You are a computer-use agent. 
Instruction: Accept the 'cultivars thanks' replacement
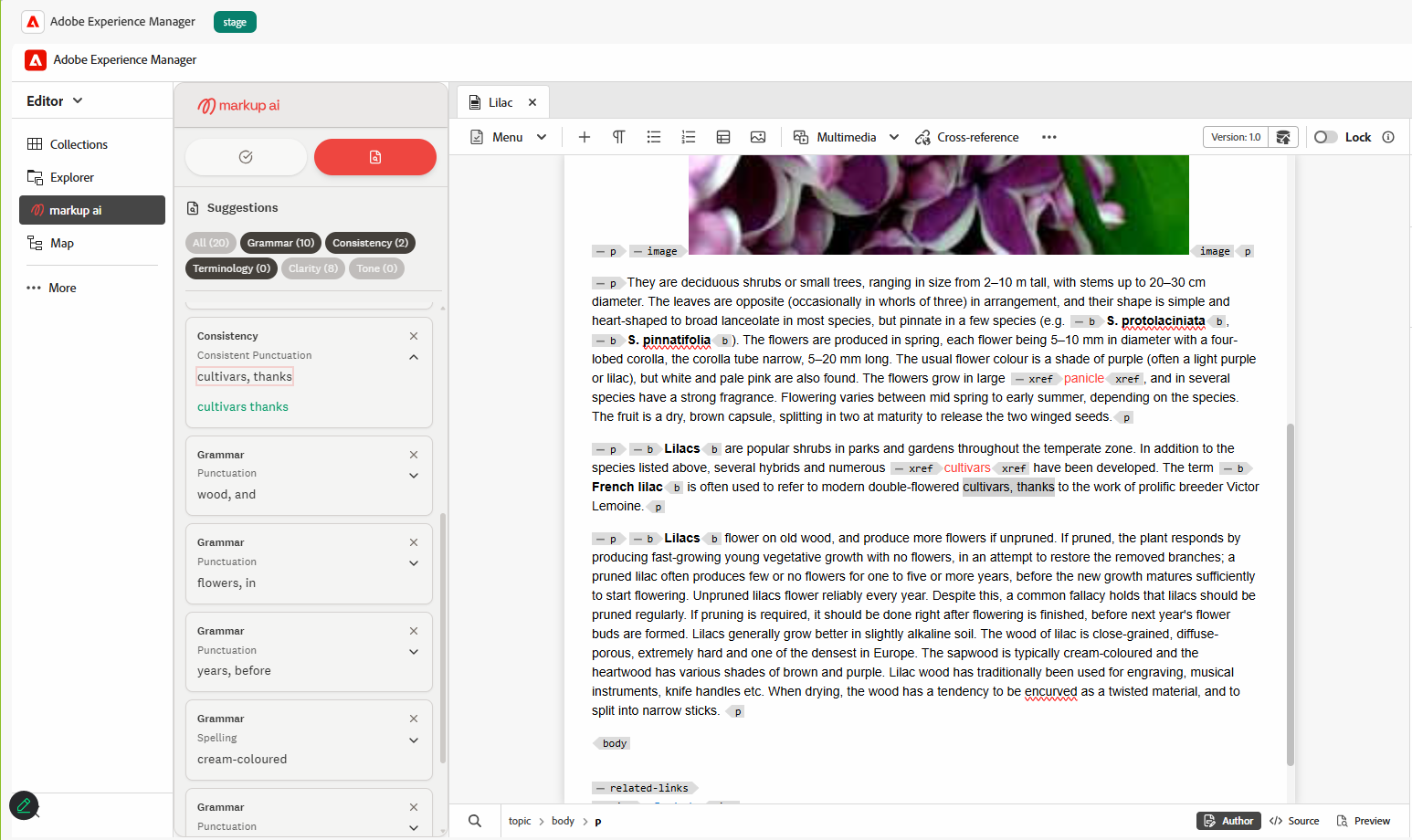pyautogui.click(x=243, y=407)
